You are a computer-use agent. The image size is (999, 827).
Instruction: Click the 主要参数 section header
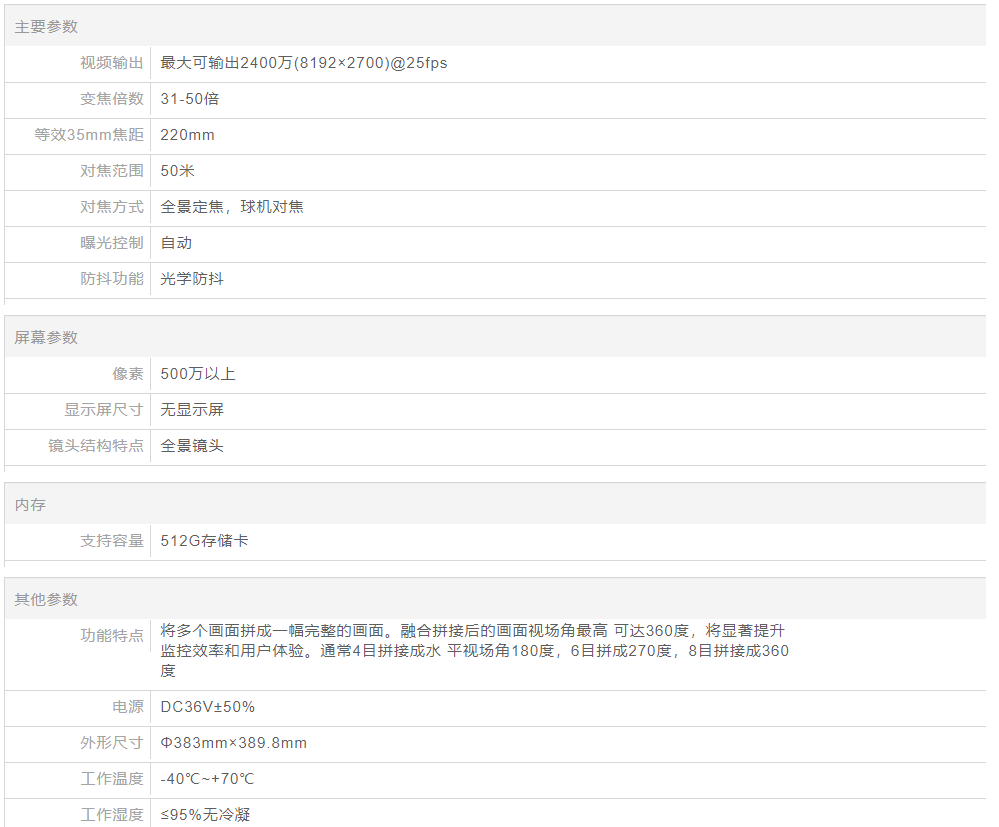(x=46, y=27)
